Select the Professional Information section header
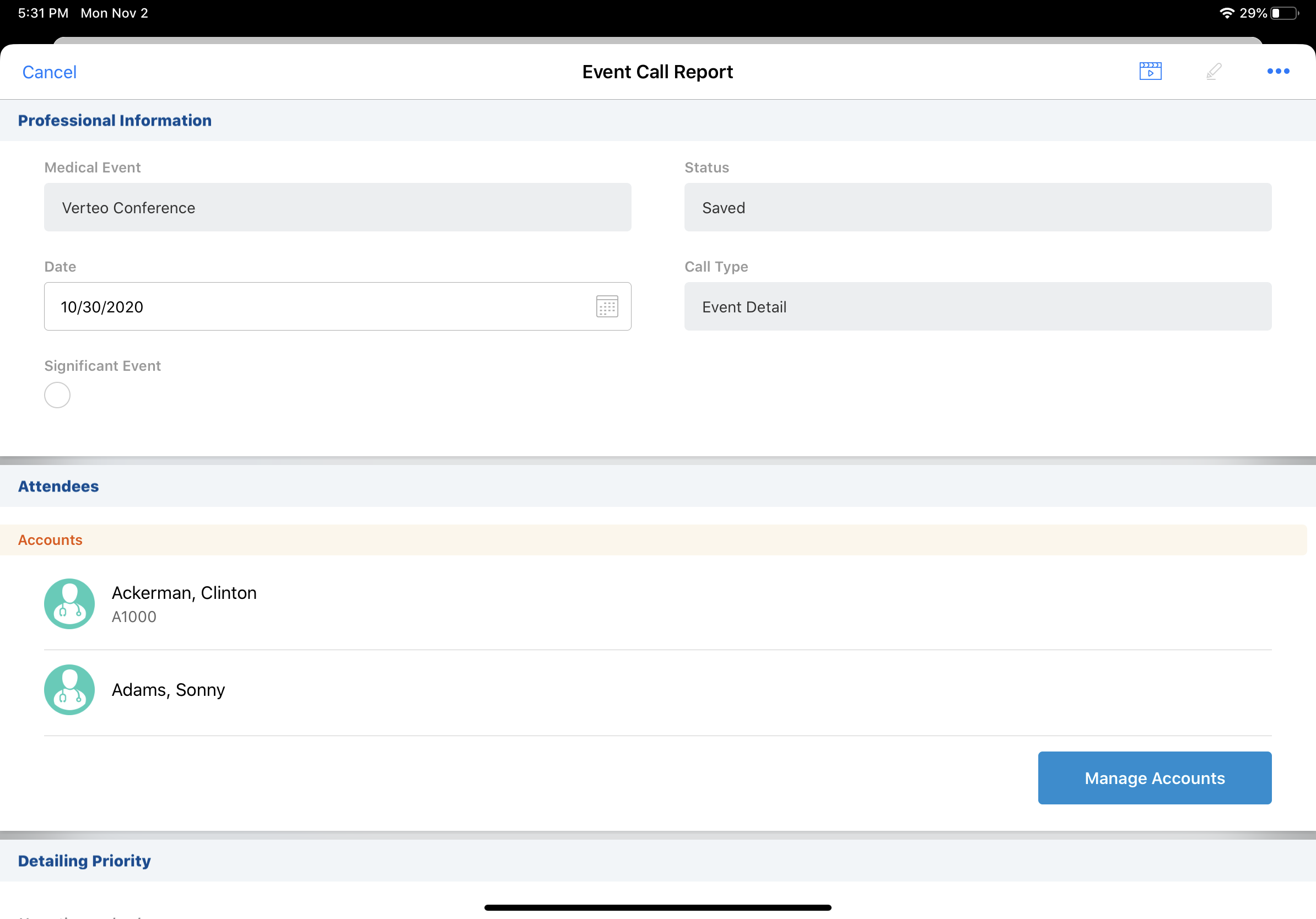This screenshot has width=1316, height=919. (115, 120)
